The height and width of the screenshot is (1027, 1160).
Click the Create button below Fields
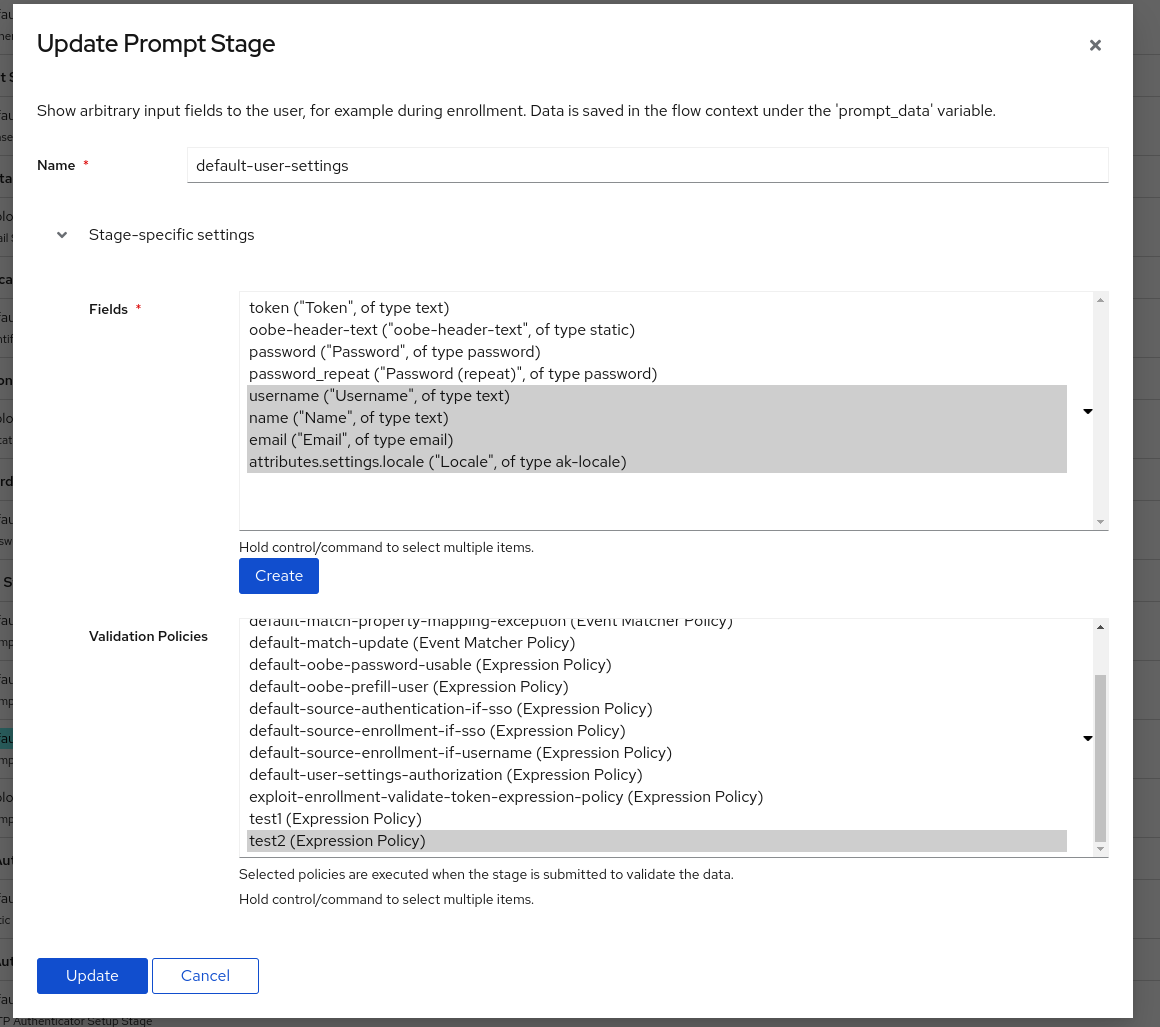tap(278, 575)
